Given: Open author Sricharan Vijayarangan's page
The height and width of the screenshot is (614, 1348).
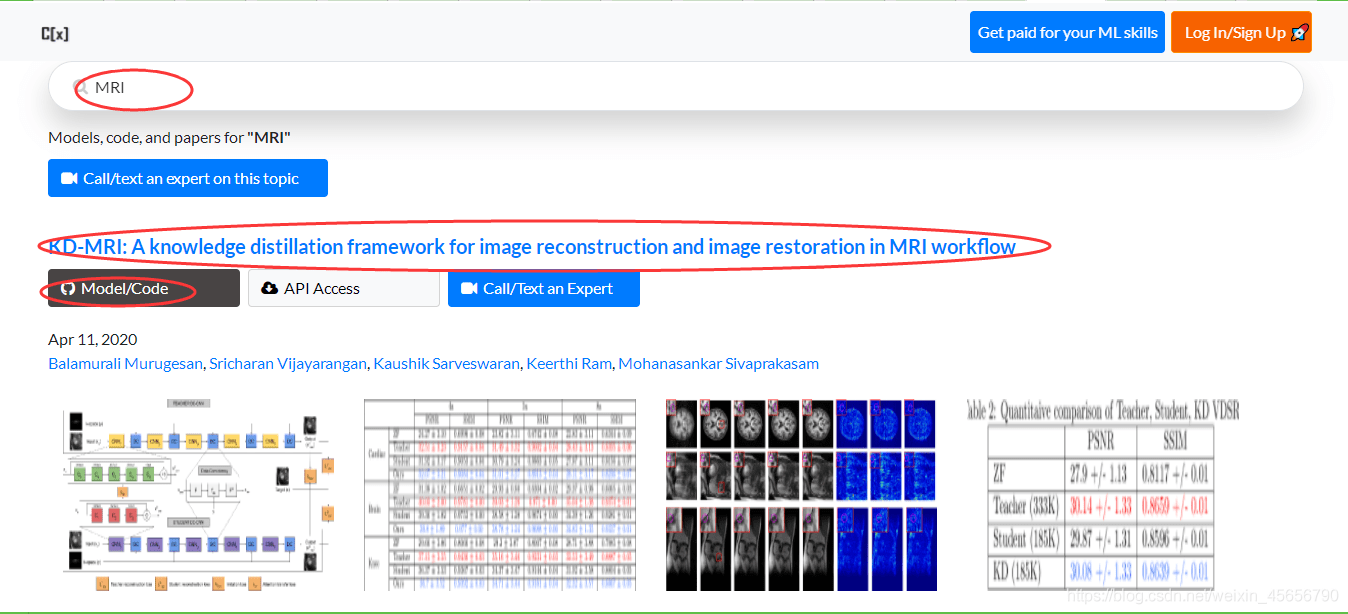Looking at the screenshot, I should [288, 363].
